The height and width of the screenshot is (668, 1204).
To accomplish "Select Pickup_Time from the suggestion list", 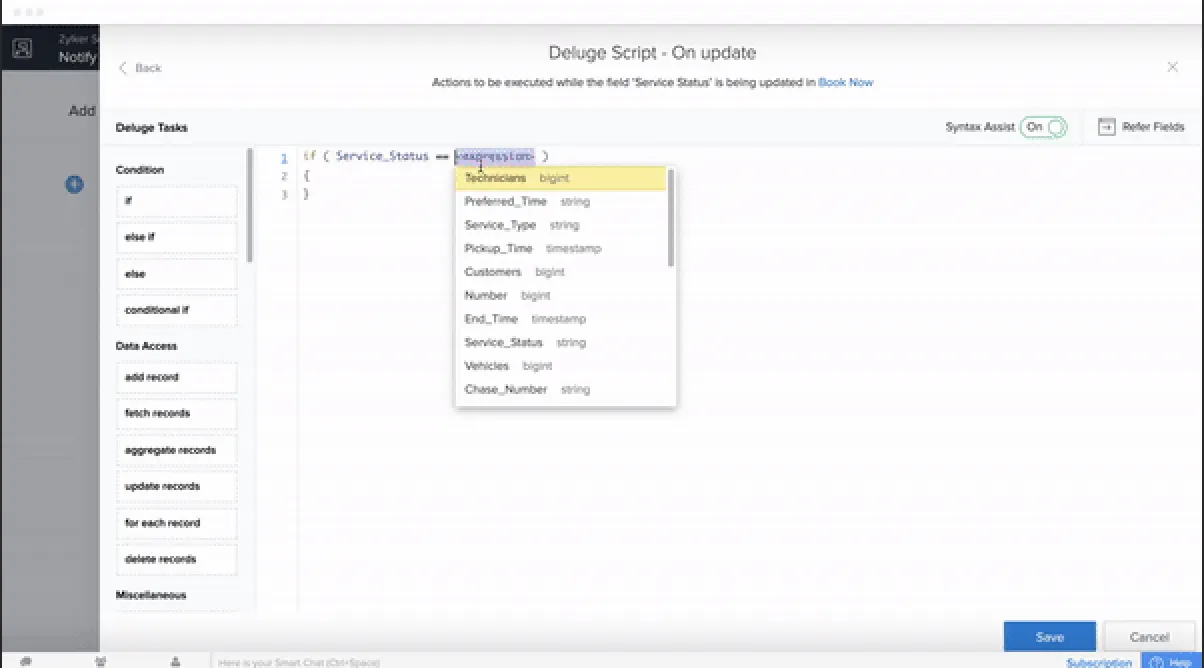I will pyautogui.click(x=560, y=248).
